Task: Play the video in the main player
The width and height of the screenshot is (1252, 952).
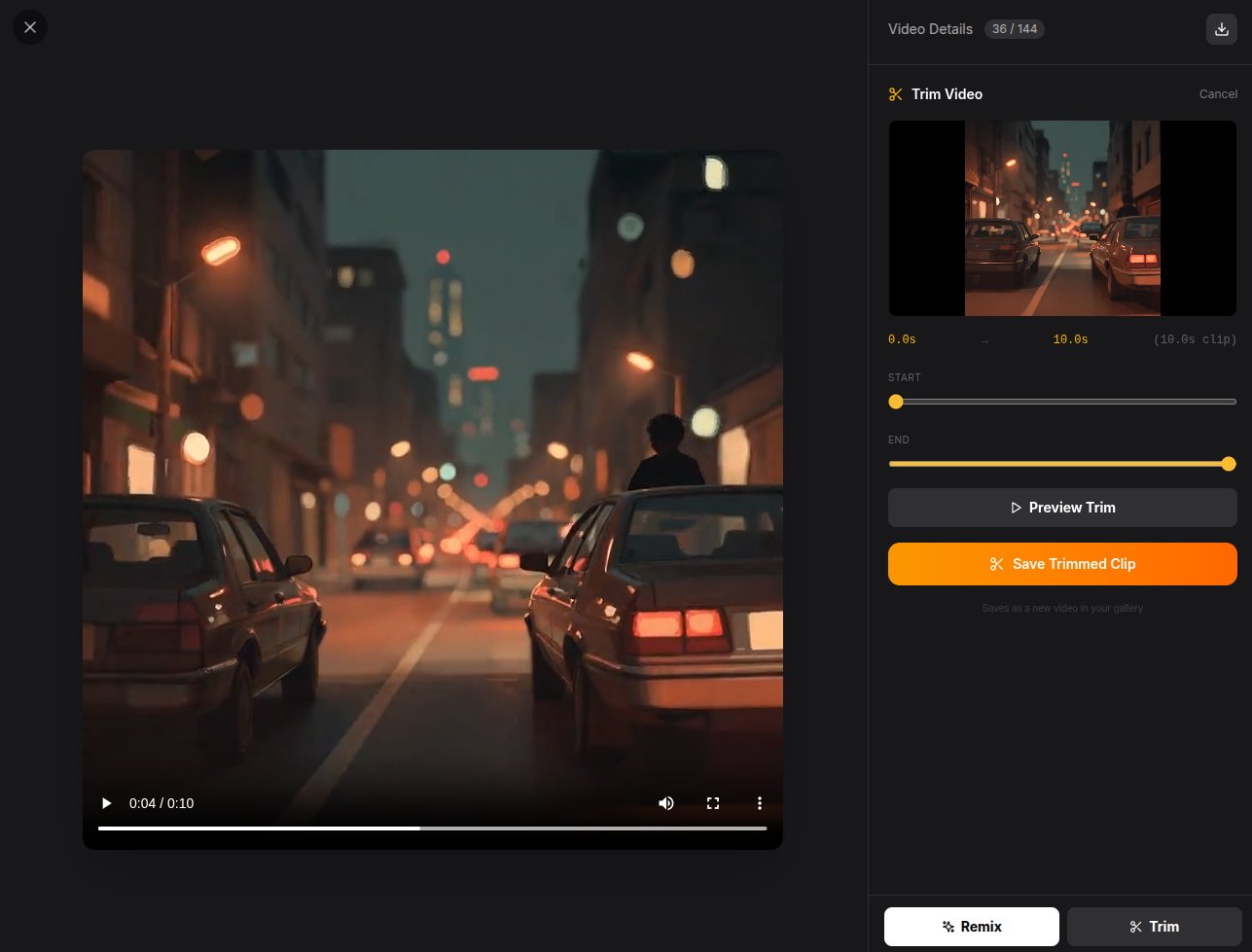Action: tap(107, 803)
